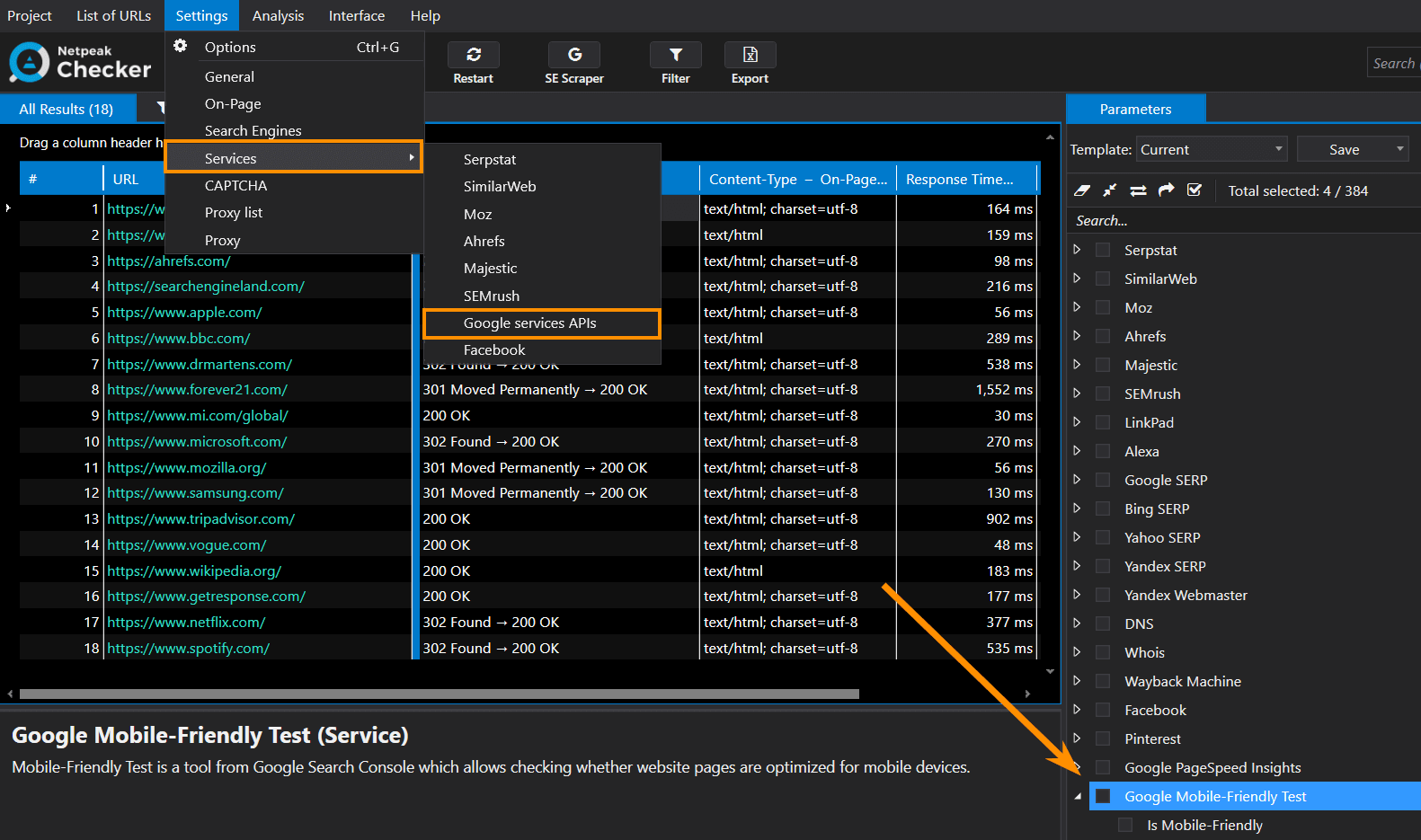Viewport: 1421px width, 840px height.
Task: Open the Save button dropdown arrow
Action: [x=1399, y=149]
